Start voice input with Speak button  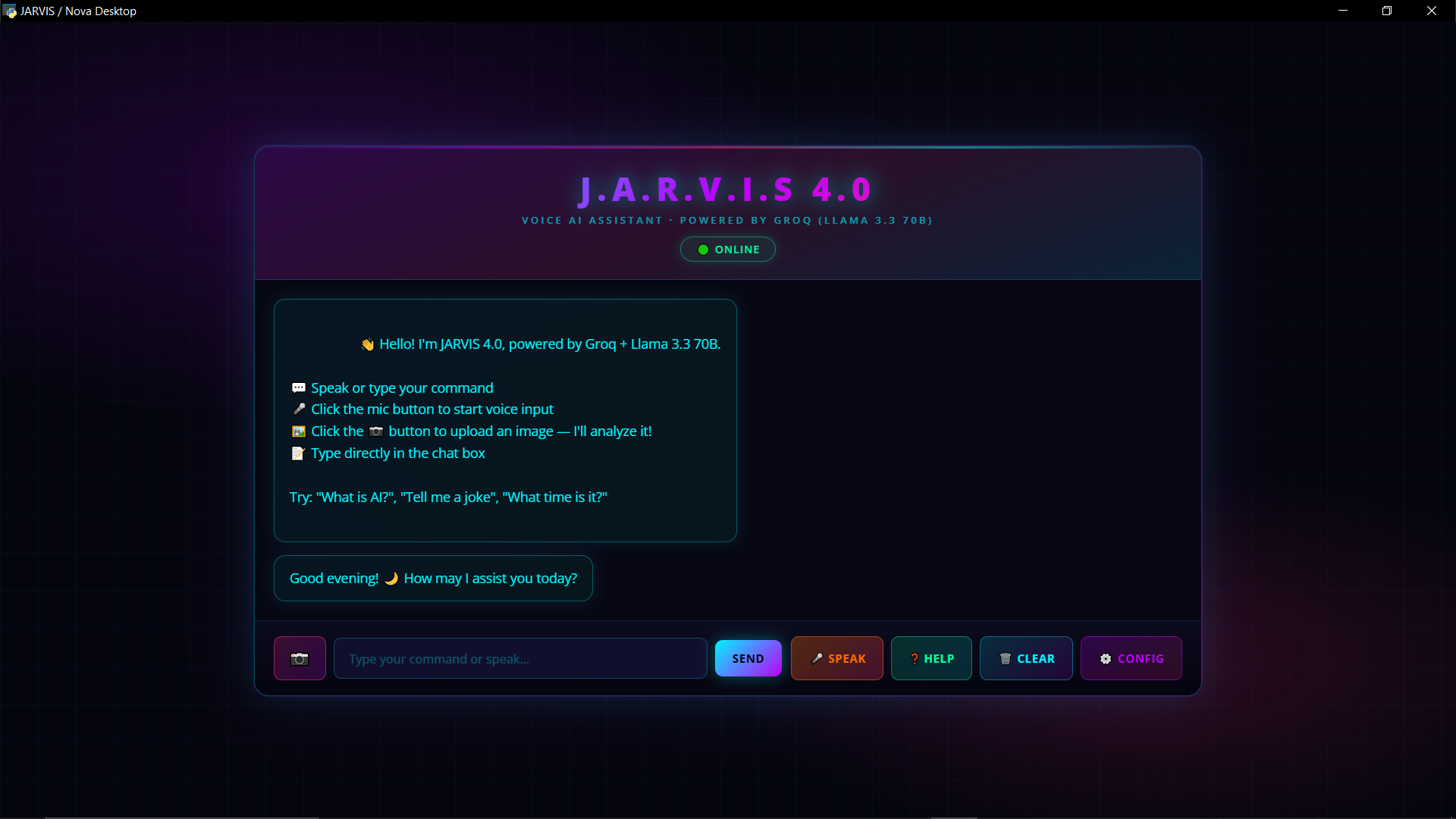point(837,658)
